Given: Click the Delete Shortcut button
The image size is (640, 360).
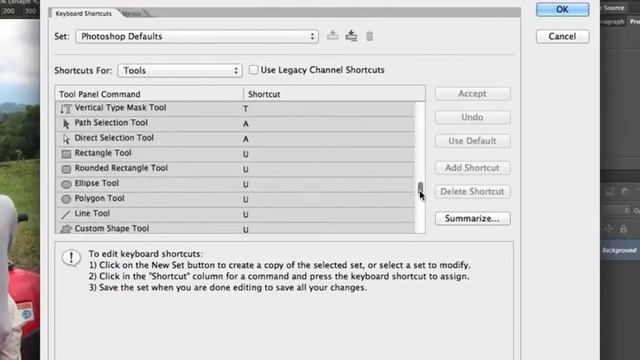Looking at the screenshot, I should click(472, 191).
